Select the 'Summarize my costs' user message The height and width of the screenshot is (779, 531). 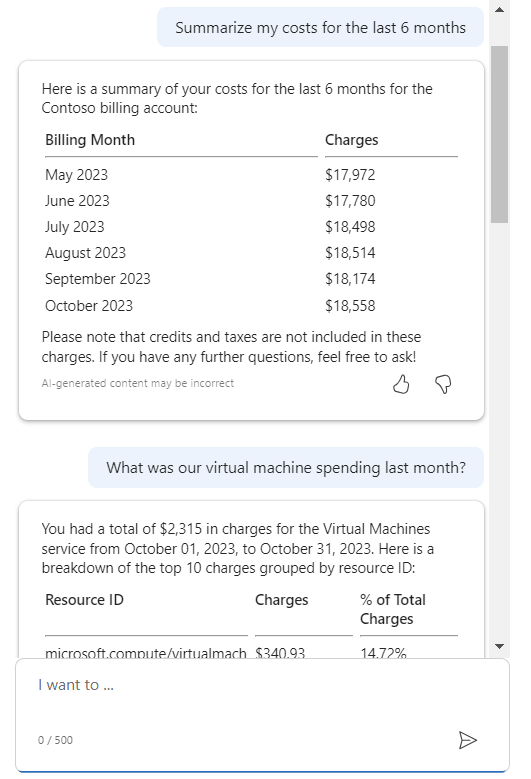click(x=320, y=27)
